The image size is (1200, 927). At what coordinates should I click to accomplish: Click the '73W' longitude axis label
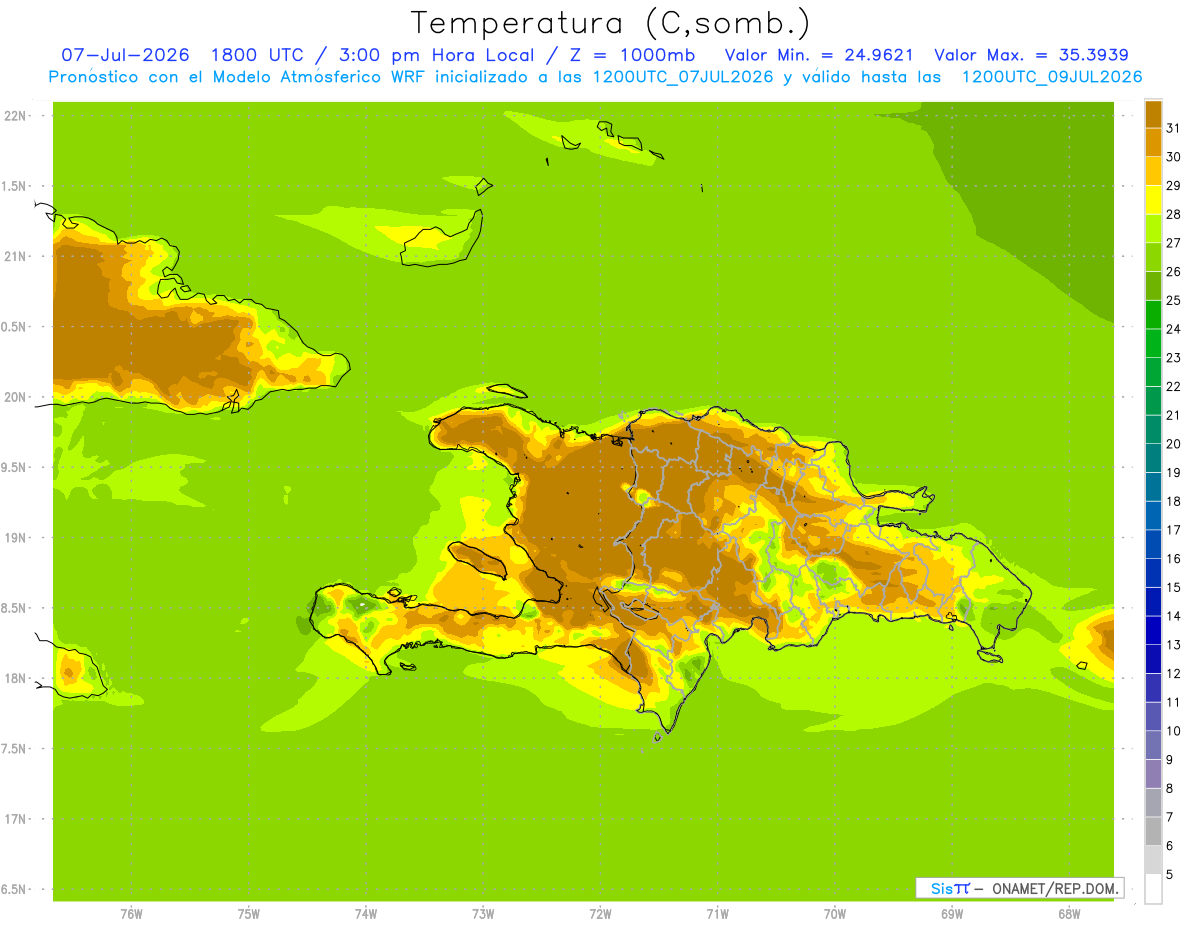pos(483,914)
